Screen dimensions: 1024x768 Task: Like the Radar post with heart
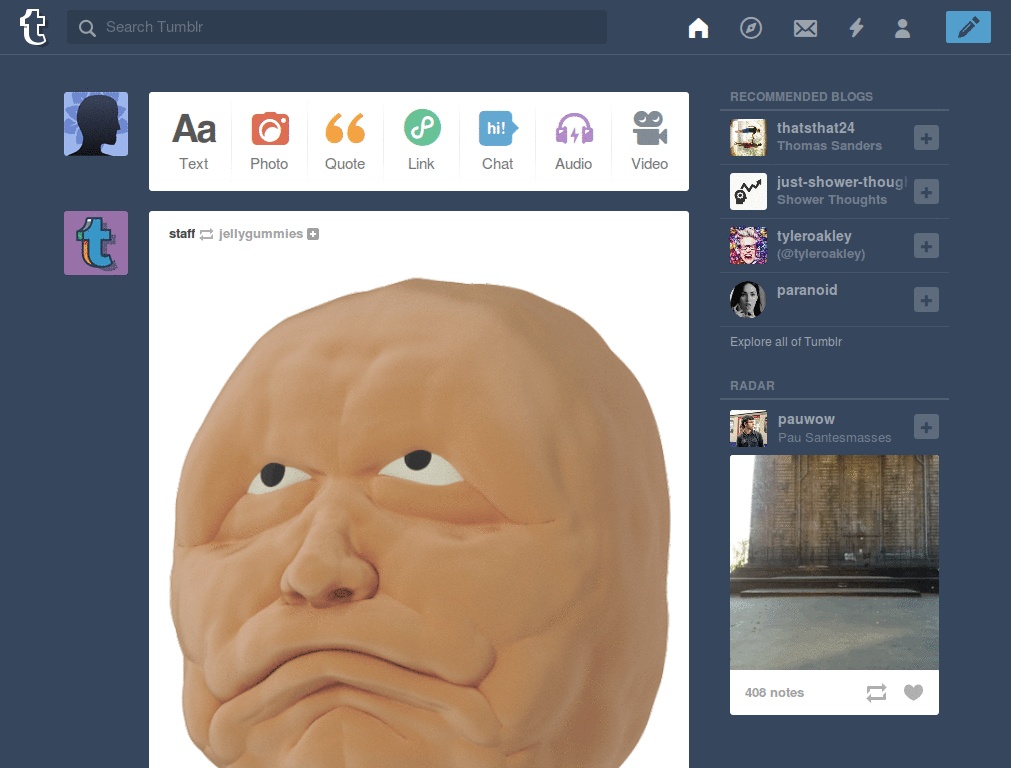point(914,692)
